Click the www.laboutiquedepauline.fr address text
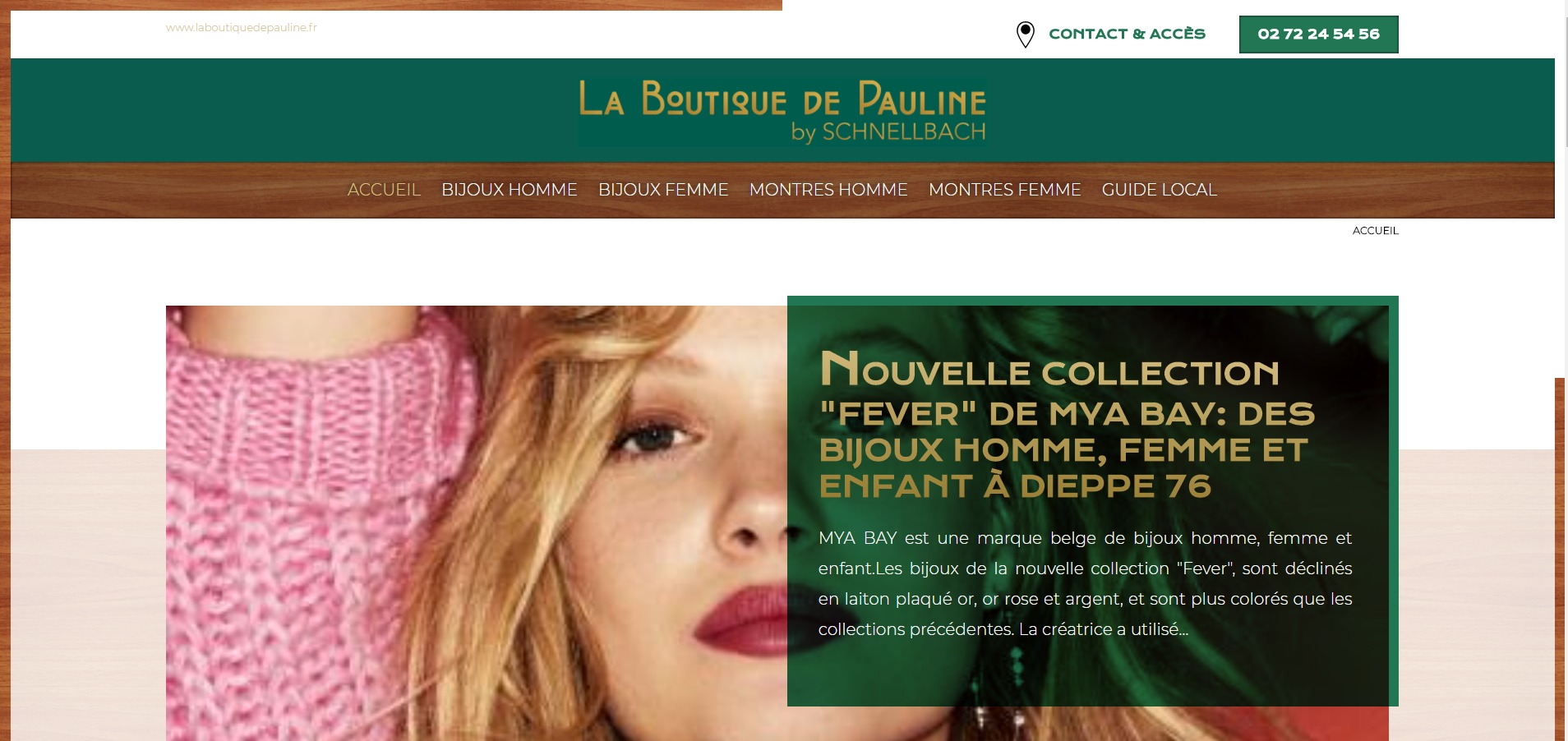Image resolution: width=1568 pixels, height=741 pixels. tap(241, 27)
